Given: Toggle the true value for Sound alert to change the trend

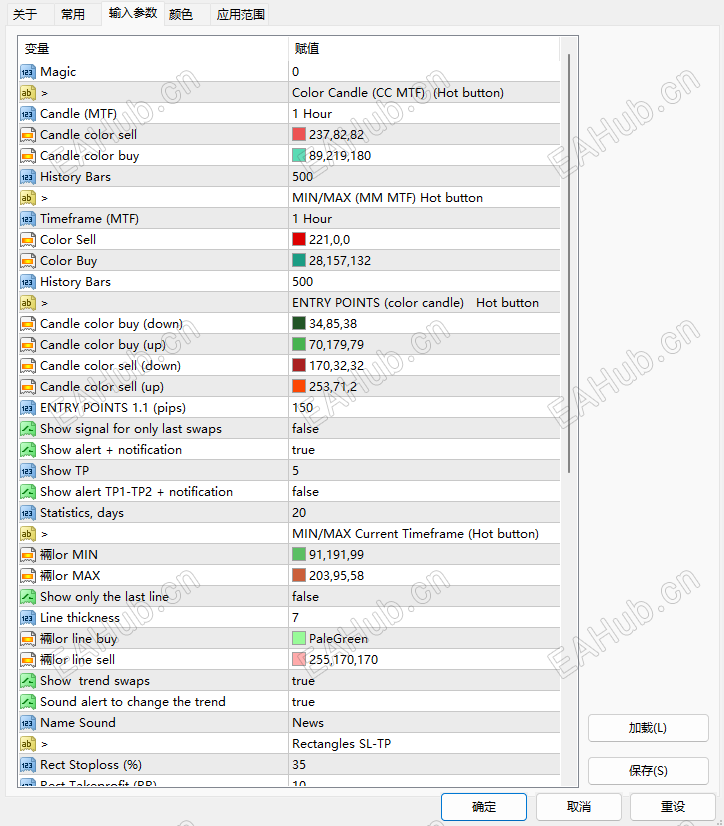Looking at the screenshot, I should pyautogui.click(x=304, y=702).
